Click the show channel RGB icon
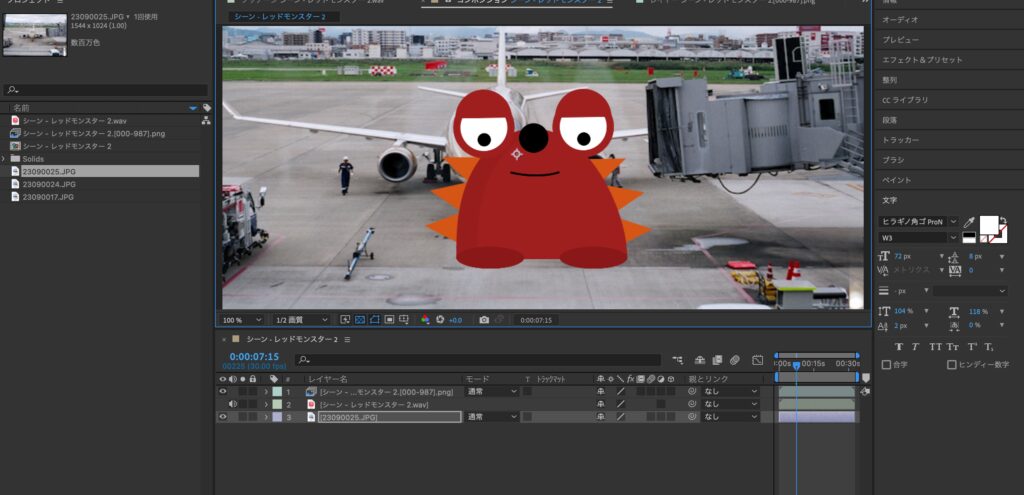This screenshot has height=495, width=1024. (425, 320)
